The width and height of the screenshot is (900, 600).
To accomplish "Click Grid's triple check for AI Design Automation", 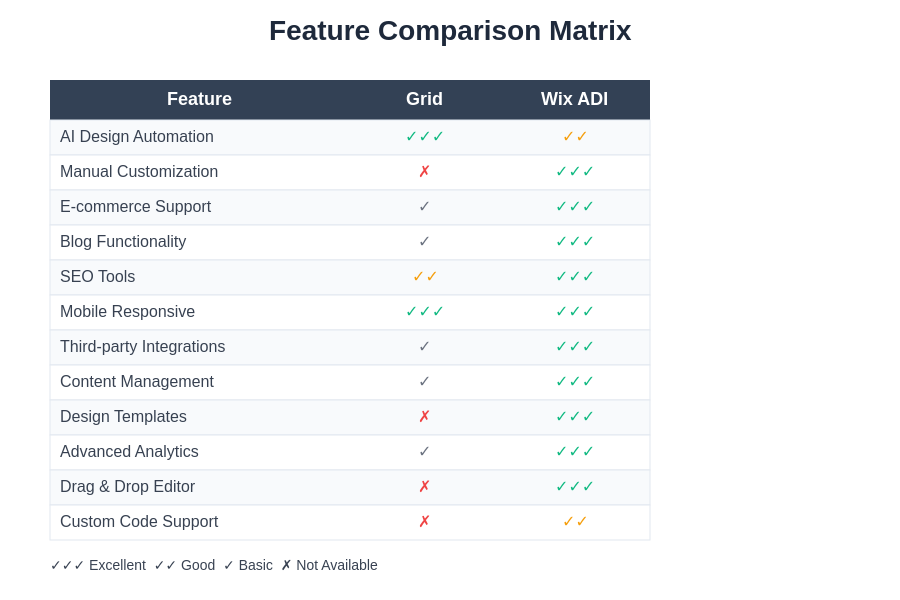I will tap(424, 137).
